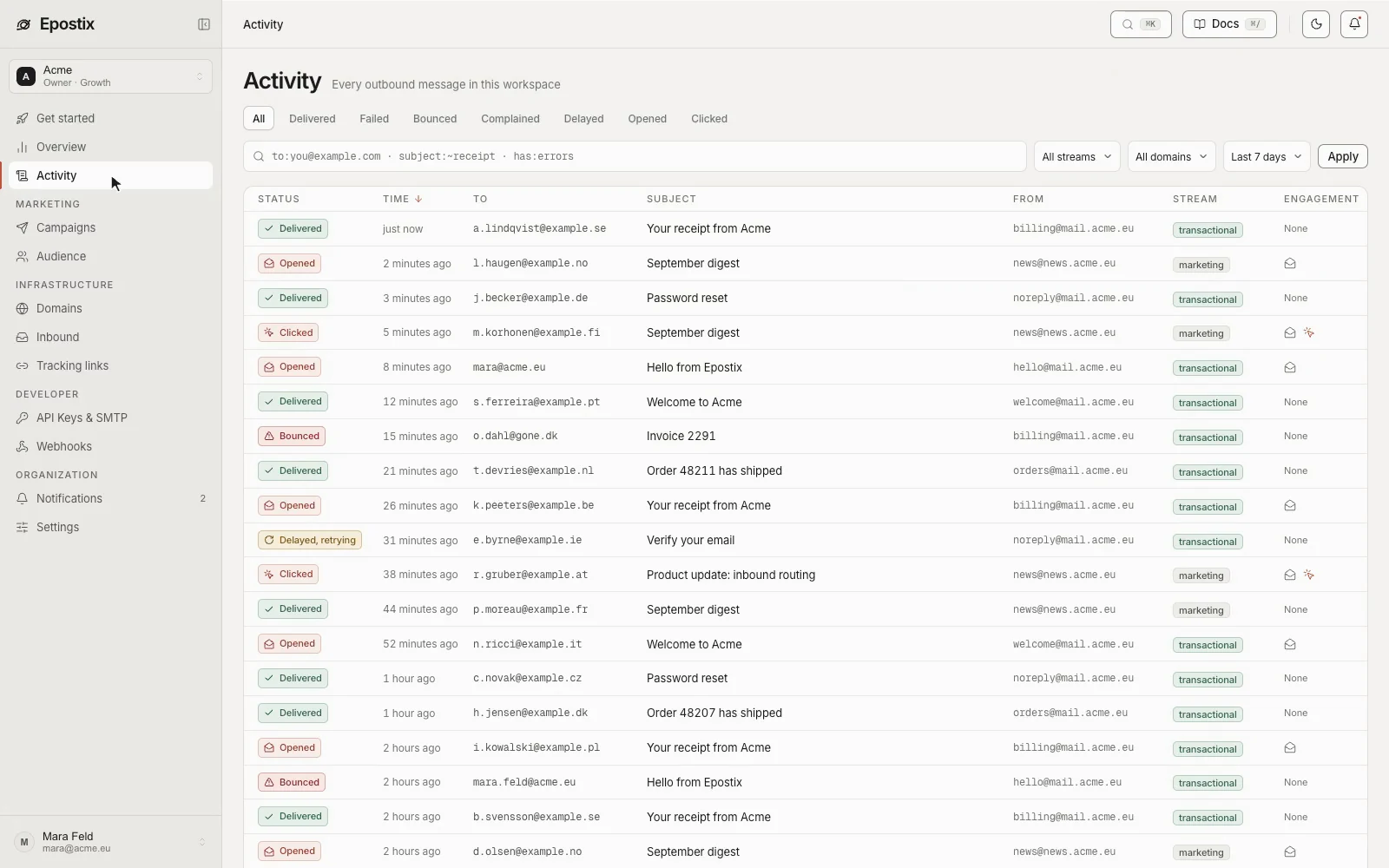Open Settings in sidebar
Viewport: 1389px width, 868px height.
[x=110, y=527]
